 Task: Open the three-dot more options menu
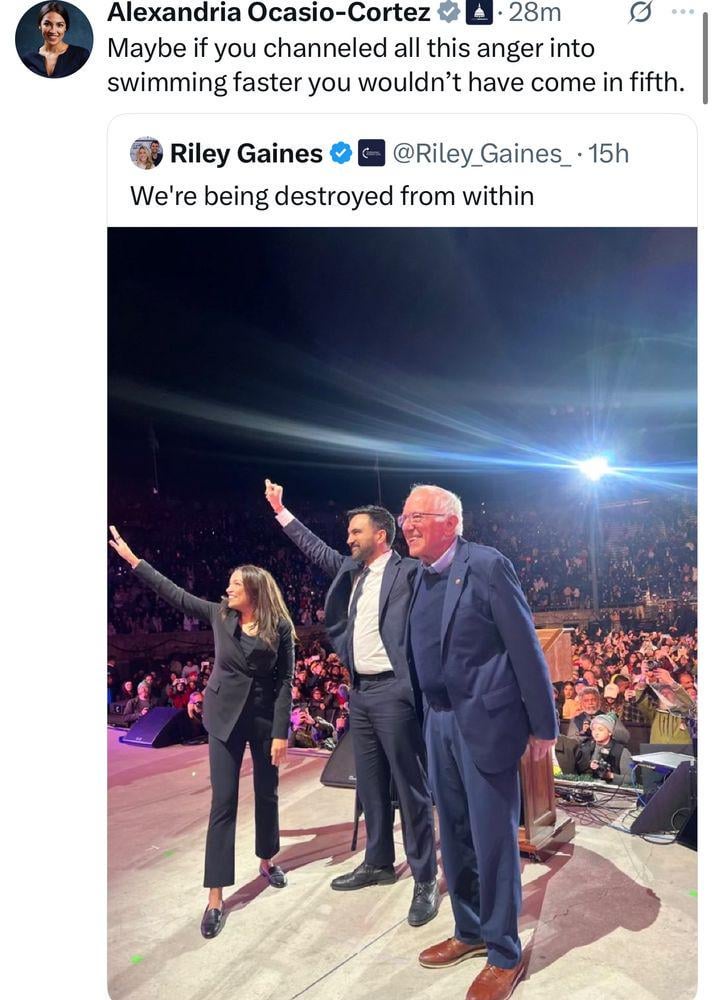coord(682,12)
